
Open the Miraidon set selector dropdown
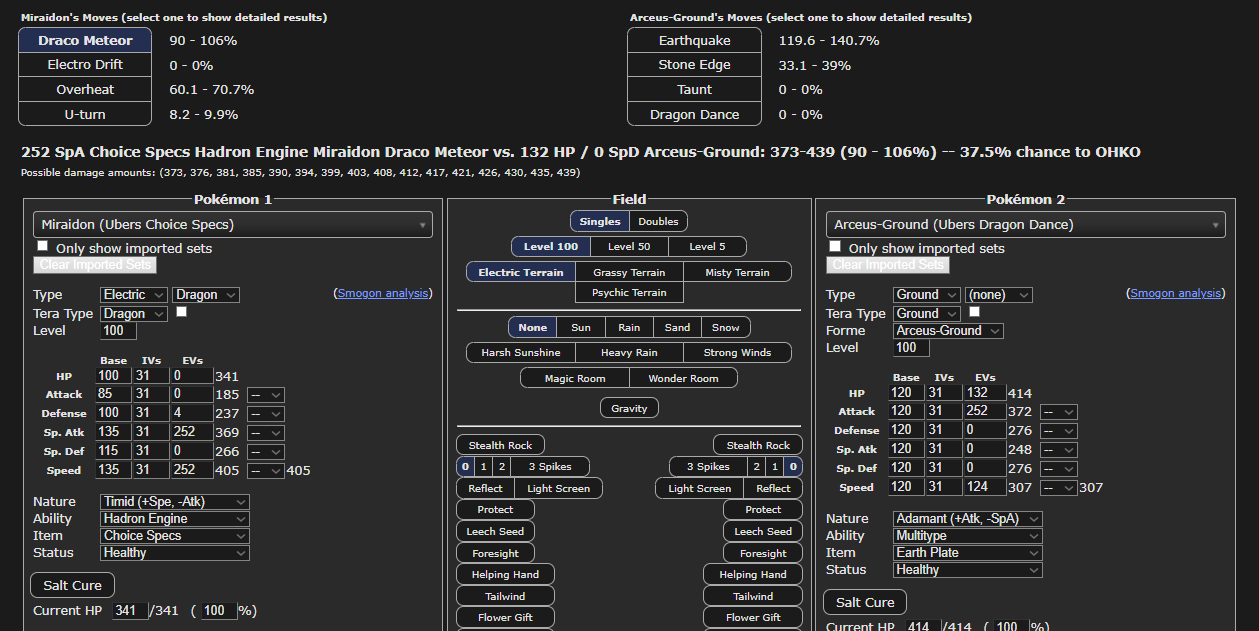tap(233, 225)
